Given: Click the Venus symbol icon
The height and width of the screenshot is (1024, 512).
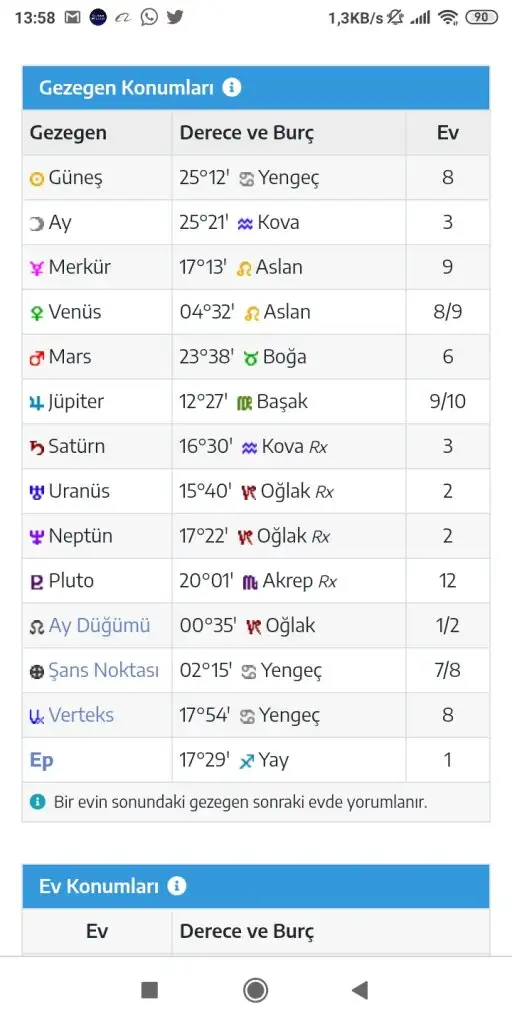Looking at the screenshot, I should pyautogui.click(x=37, y=313).
